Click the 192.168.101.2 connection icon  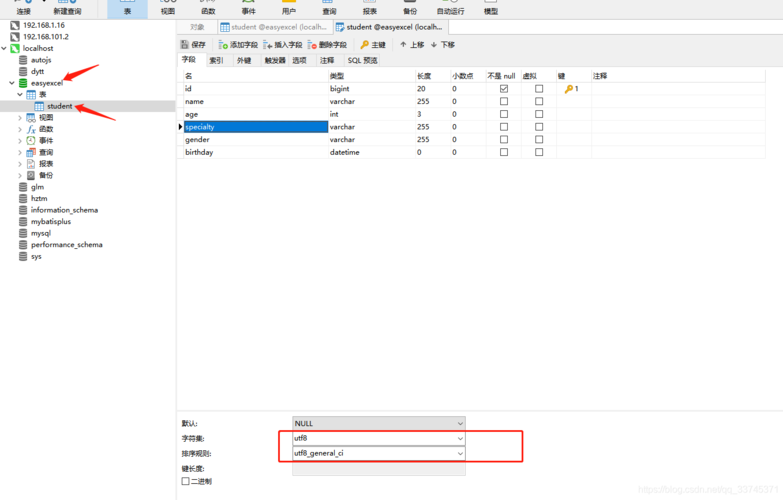pyautogui.click(x=15, y=36)
